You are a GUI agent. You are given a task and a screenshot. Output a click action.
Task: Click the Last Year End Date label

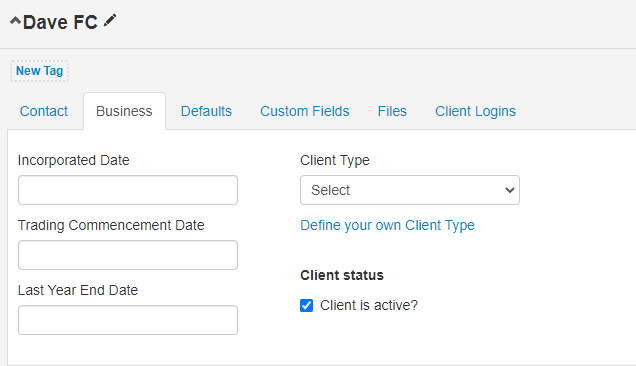point(78,290)
